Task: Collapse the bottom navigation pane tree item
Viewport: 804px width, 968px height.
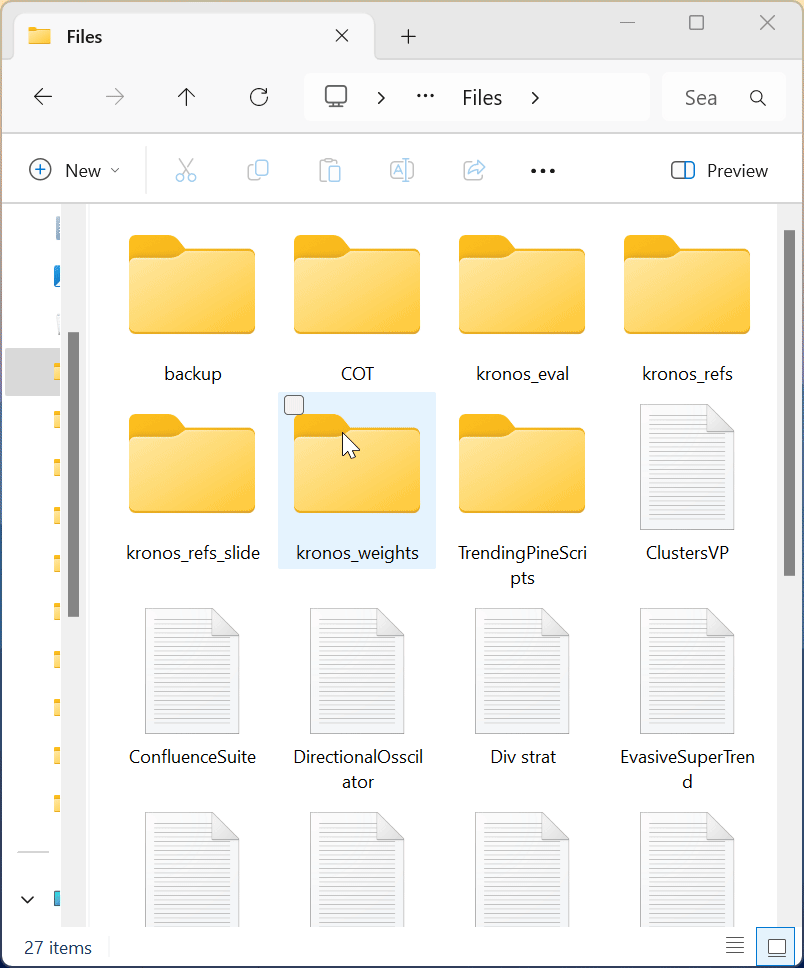Action: [27, 899]
